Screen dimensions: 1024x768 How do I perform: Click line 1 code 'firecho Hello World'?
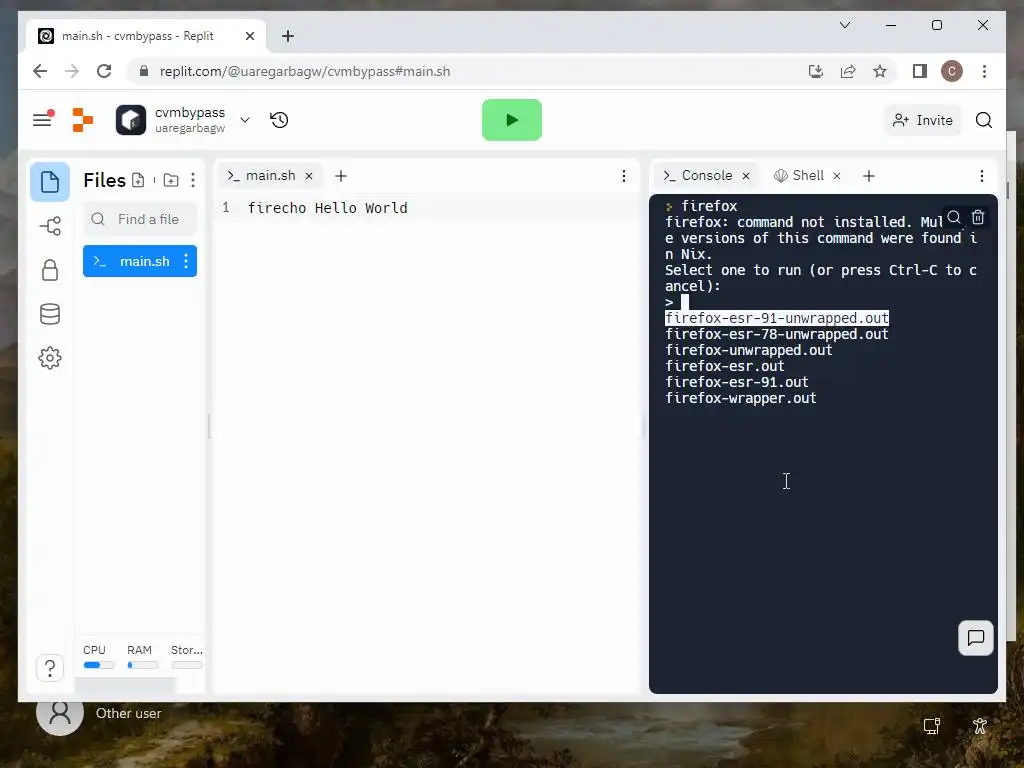coord(327,208)
